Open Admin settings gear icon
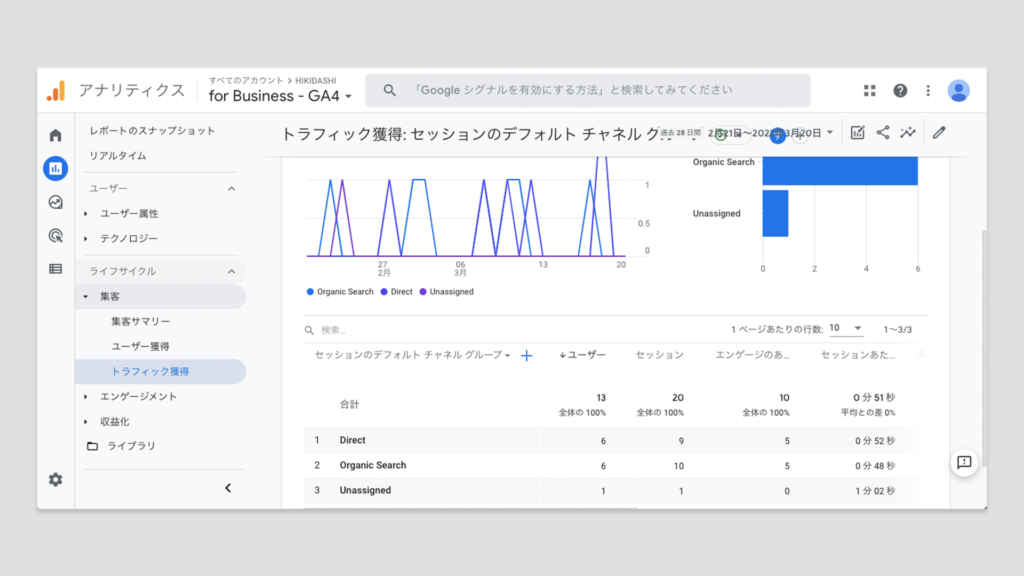 [55, 480]
